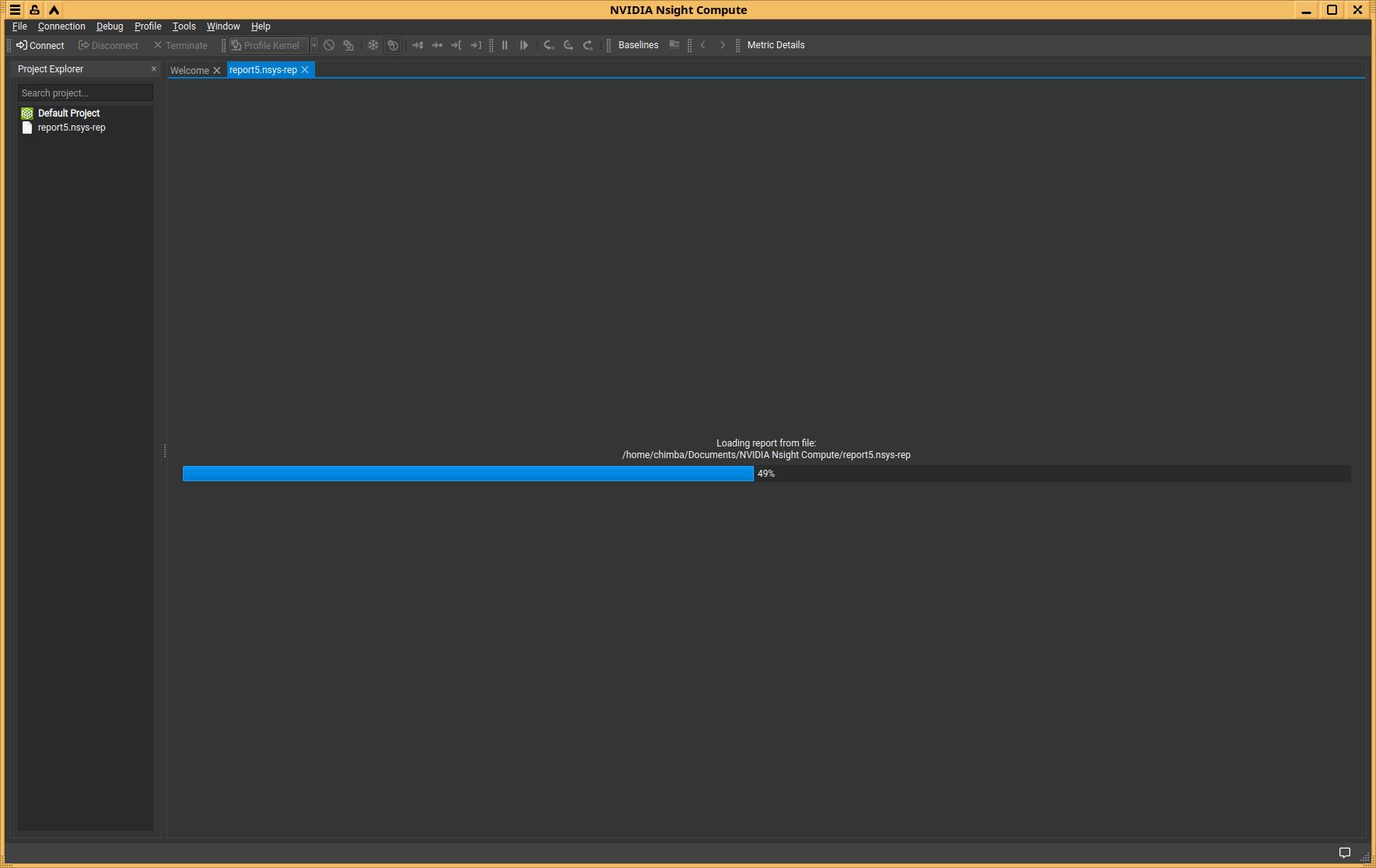The width and height of the screenshot is (1376, 868).
Task: Click the report loading progress bar
Action: pos(766,474)
